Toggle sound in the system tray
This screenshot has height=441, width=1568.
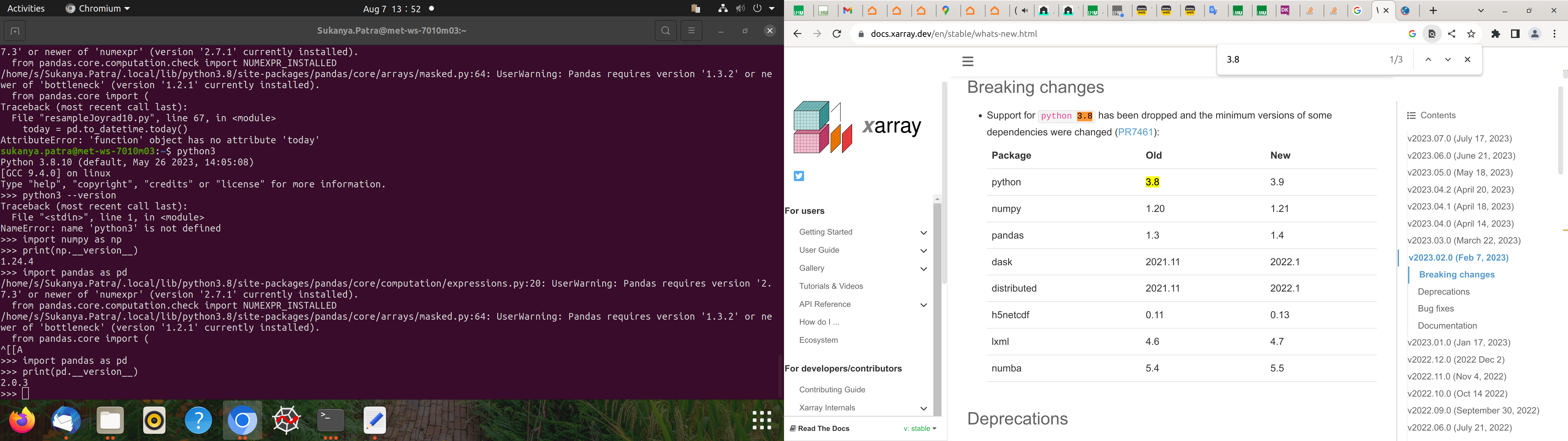740,9
